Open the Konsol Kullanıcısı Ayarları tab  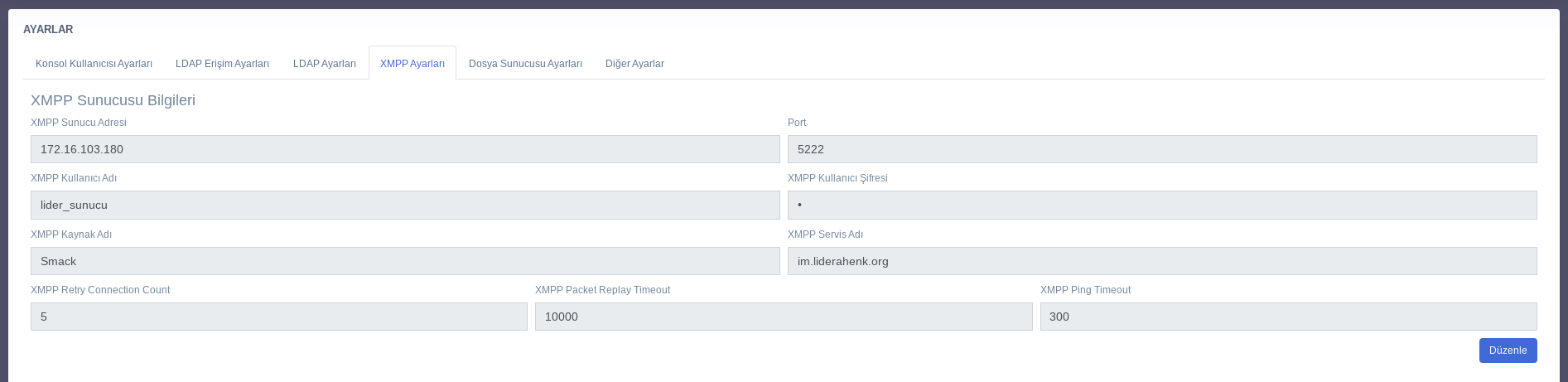pos(94,64)
